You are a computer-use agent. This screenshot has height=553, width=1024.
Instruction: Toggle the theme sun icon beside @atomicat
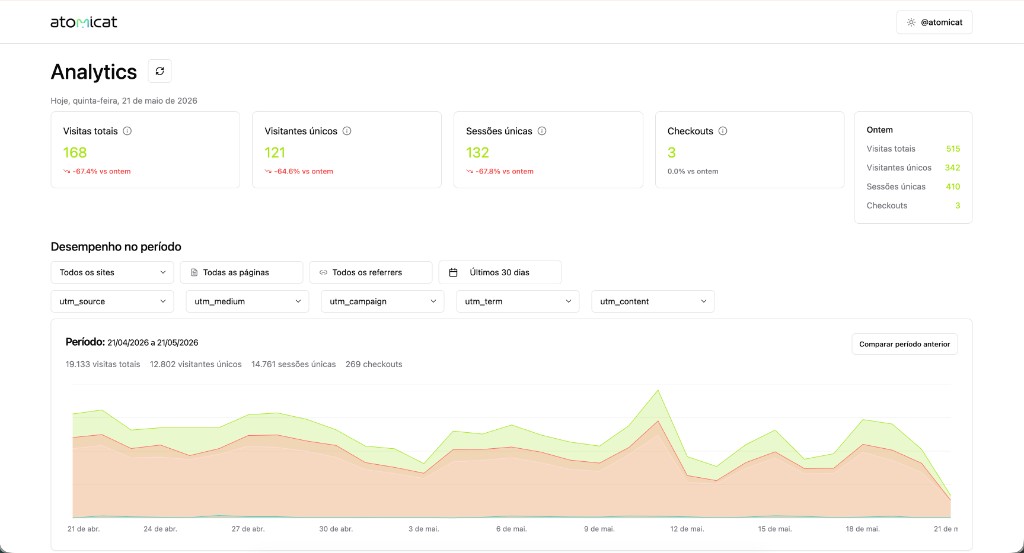[x=911, y=22]
